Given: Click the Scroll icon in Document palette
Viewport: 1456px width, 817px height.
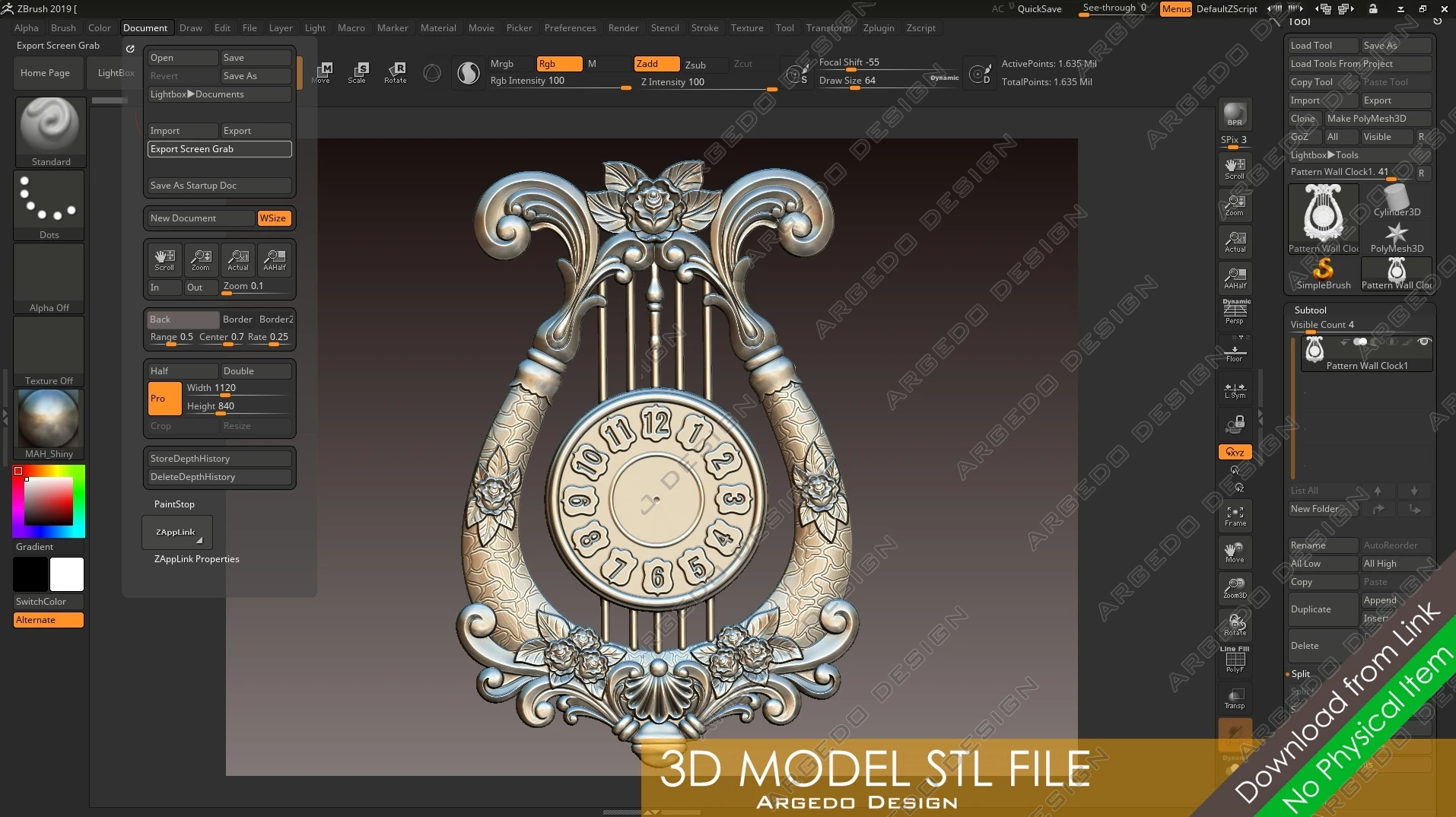Looking at the screenshot, I should tap(164, 259).
